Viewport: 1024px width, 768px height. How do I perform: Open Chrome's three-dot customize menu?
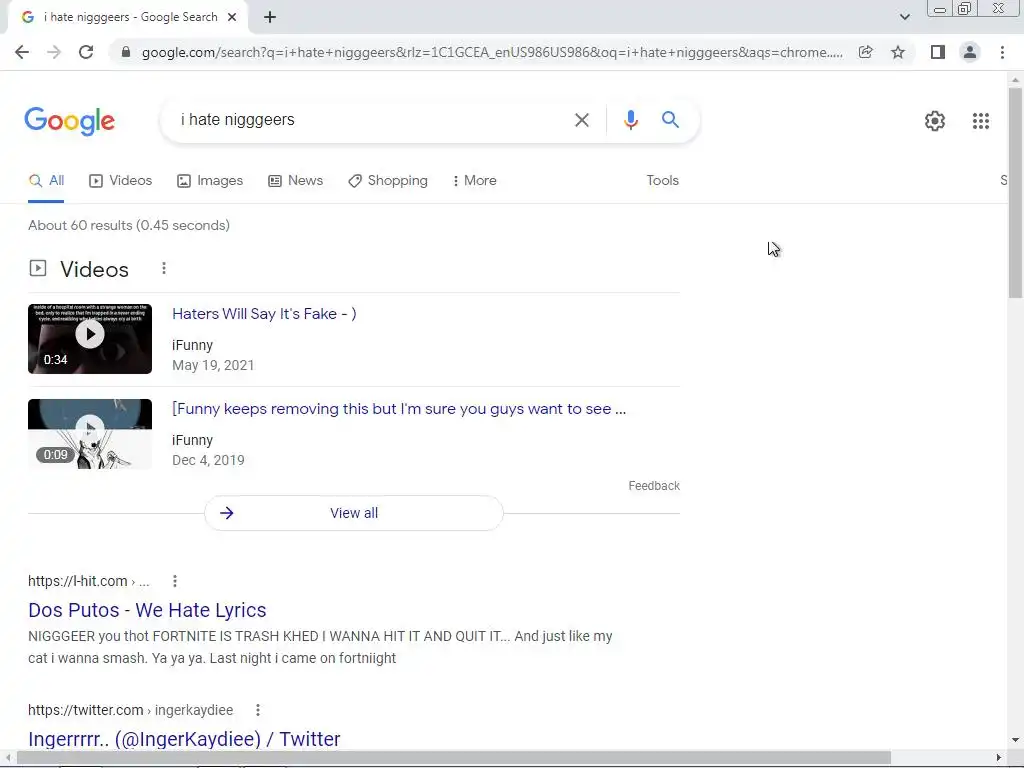tap(1002, 52)
